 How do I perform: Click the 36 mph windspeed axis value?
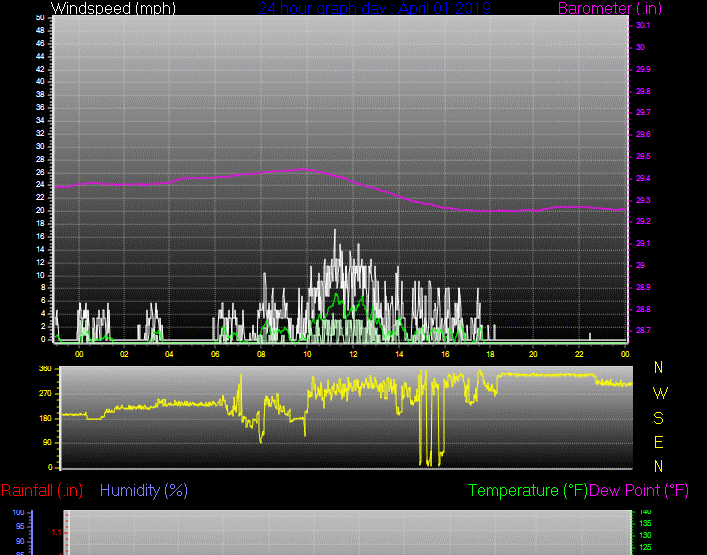40,107
